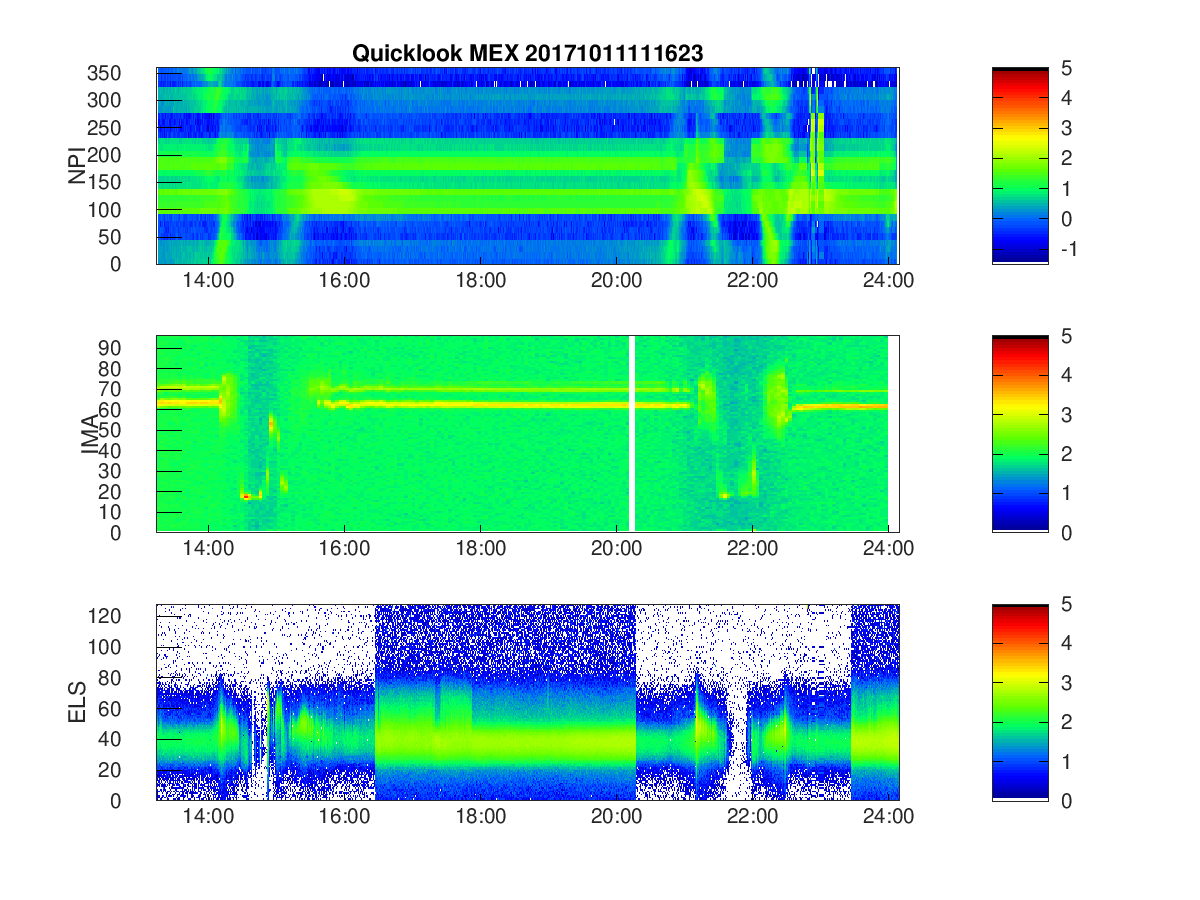
Task: Click the ELS spectrogram panel
Action: (527, 702)
